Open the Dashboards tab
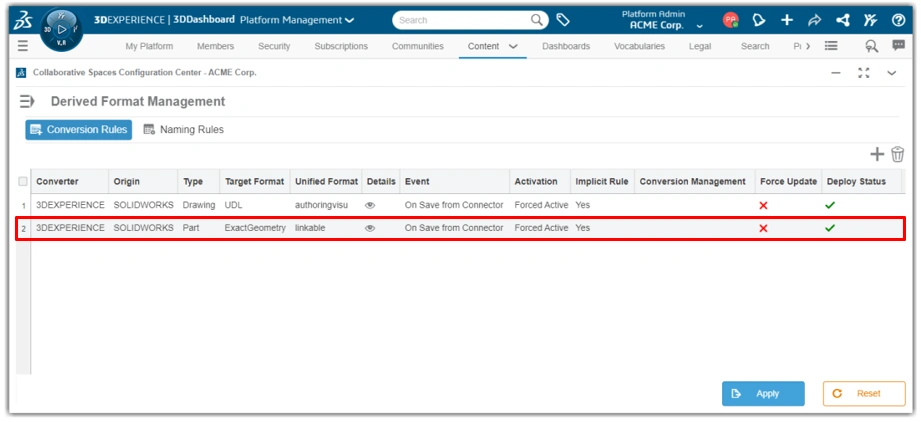This screenshot has height=422, width=921. (566, 46)
